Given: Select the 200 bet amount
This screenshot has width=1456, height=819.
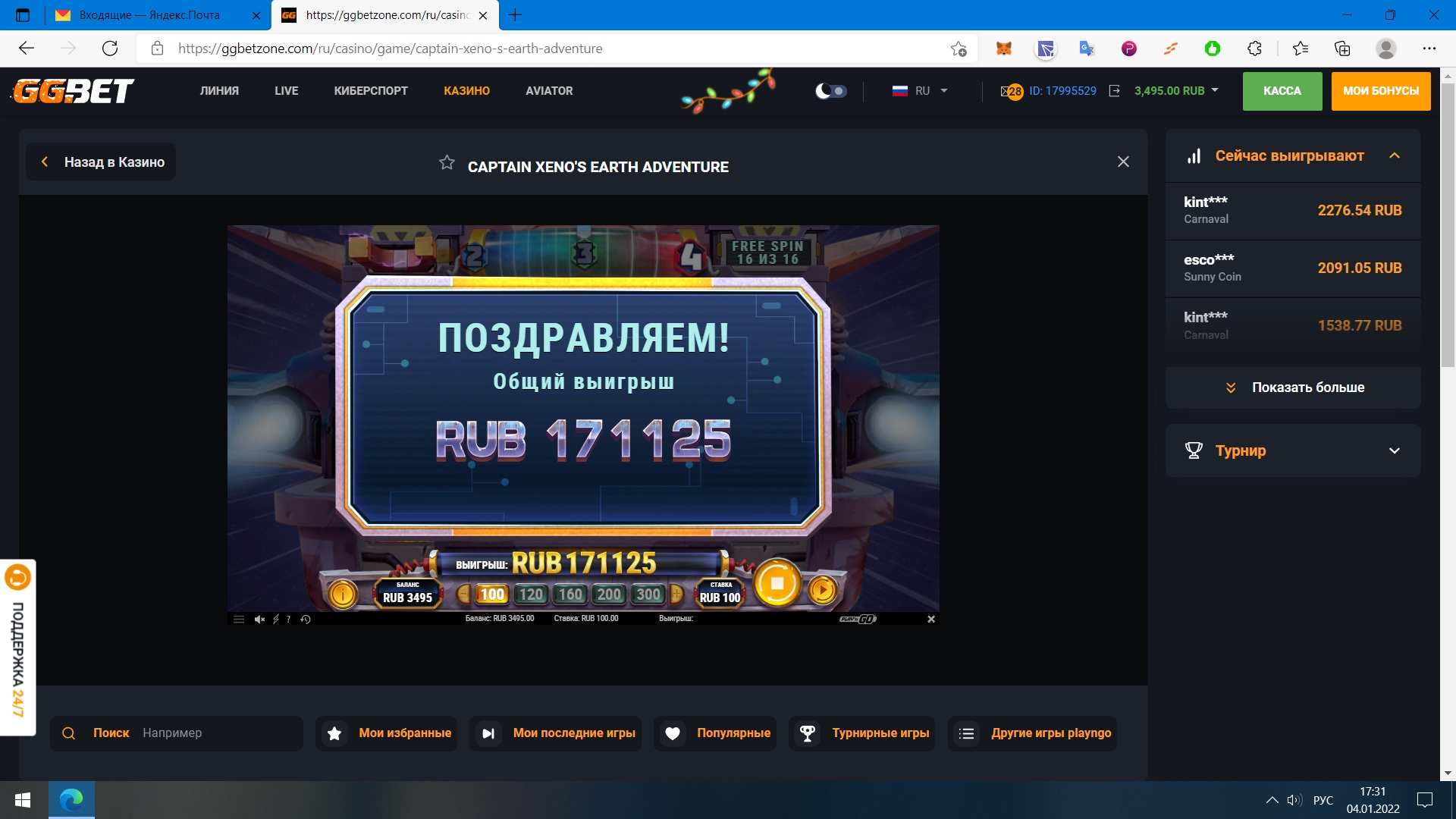Looking at the screenshot, I should pos(609,595).
